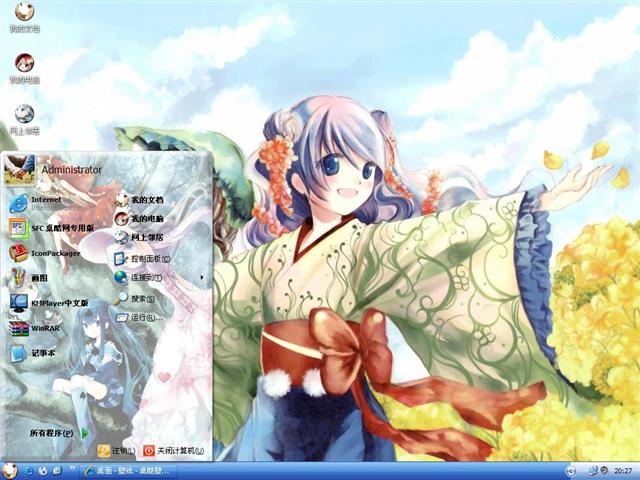Click the Administrator user name
The width and height of the screenshot is (640, 480).
pos(71,170)
